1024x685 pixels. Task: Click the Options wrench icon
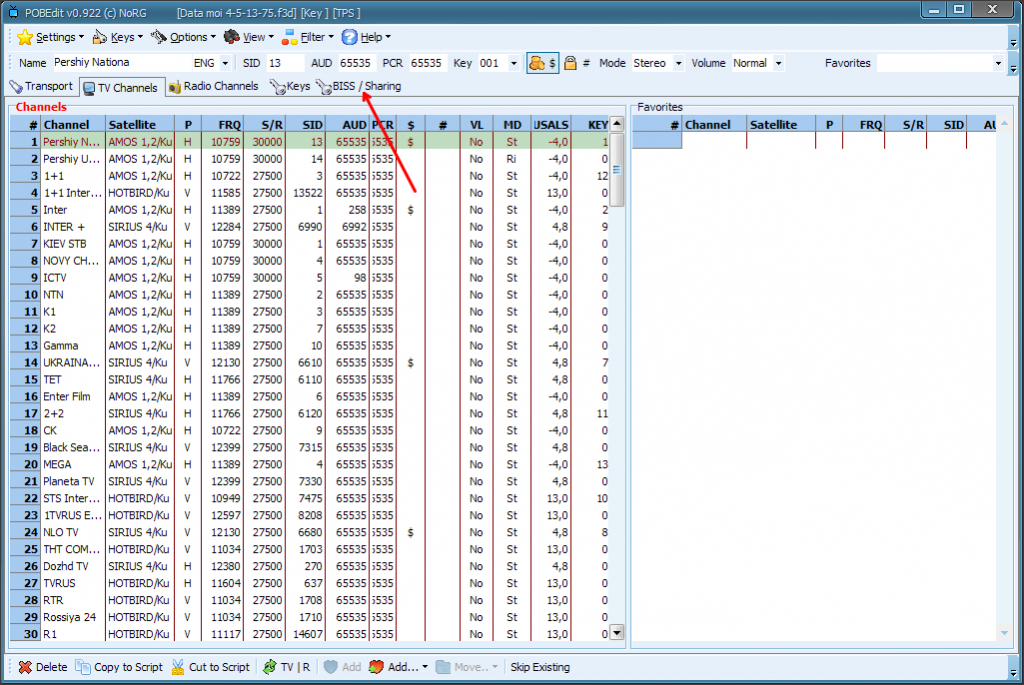coord(159,37)
